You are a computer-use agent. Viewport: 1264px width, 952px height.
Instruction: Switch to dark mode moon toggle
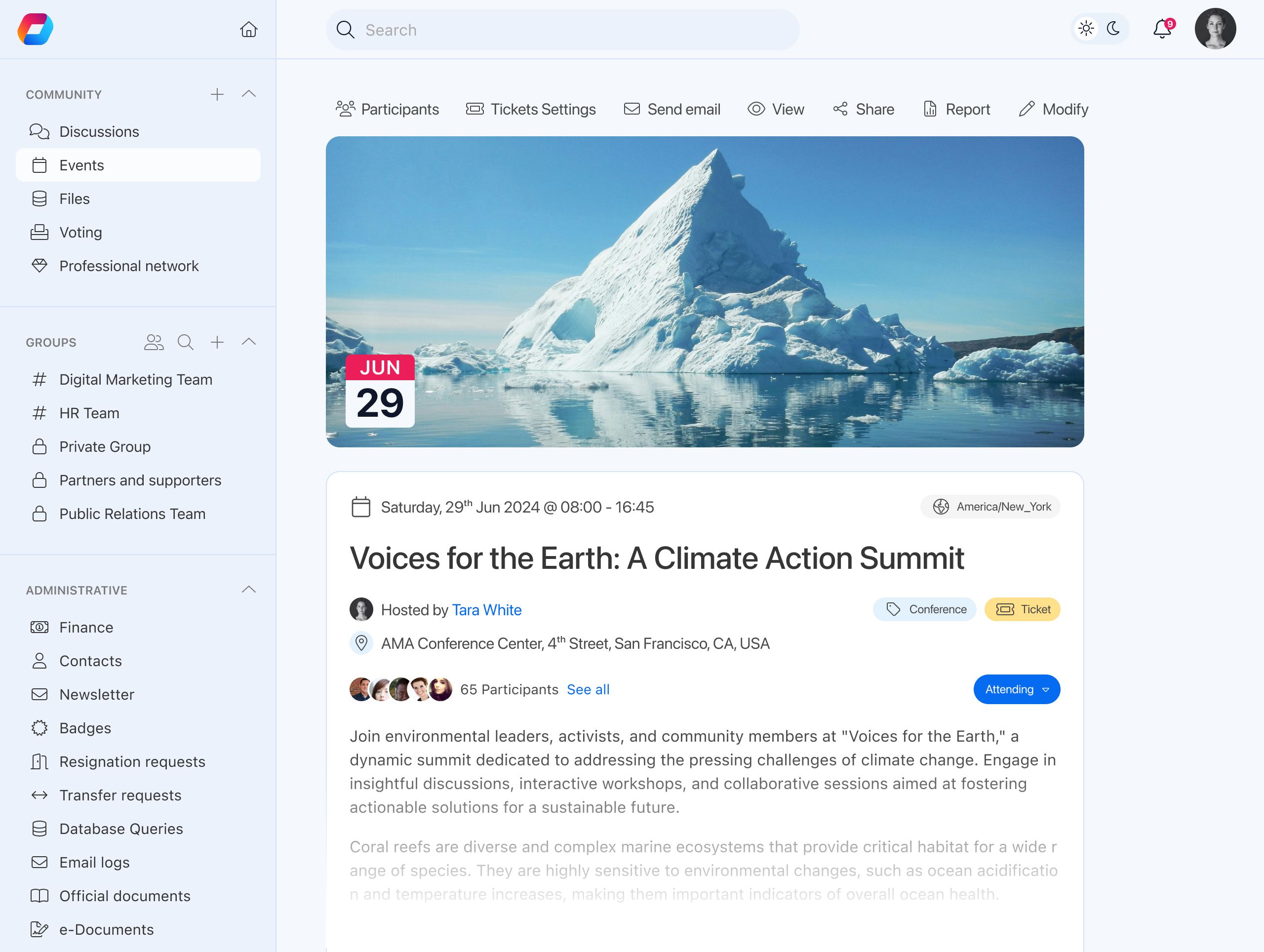point(1113,29)
